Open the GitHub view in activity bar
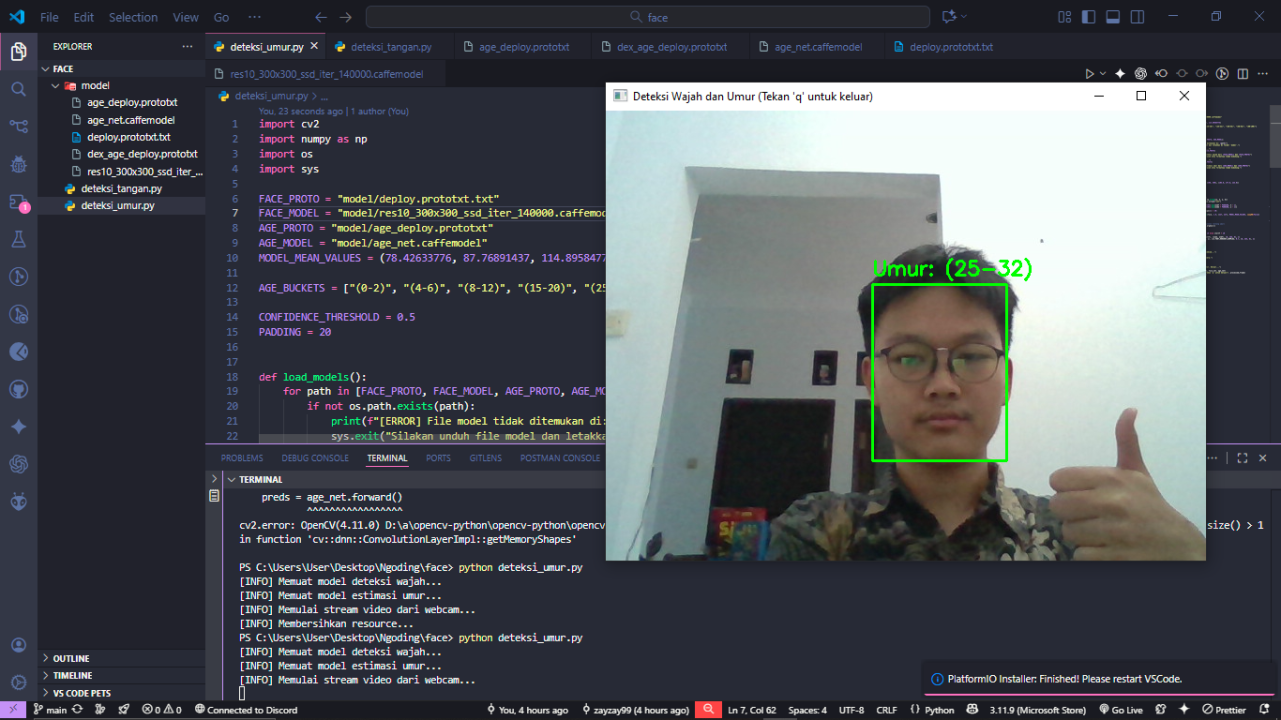This screenshot has height=720, width=1281. coord(18,389)
